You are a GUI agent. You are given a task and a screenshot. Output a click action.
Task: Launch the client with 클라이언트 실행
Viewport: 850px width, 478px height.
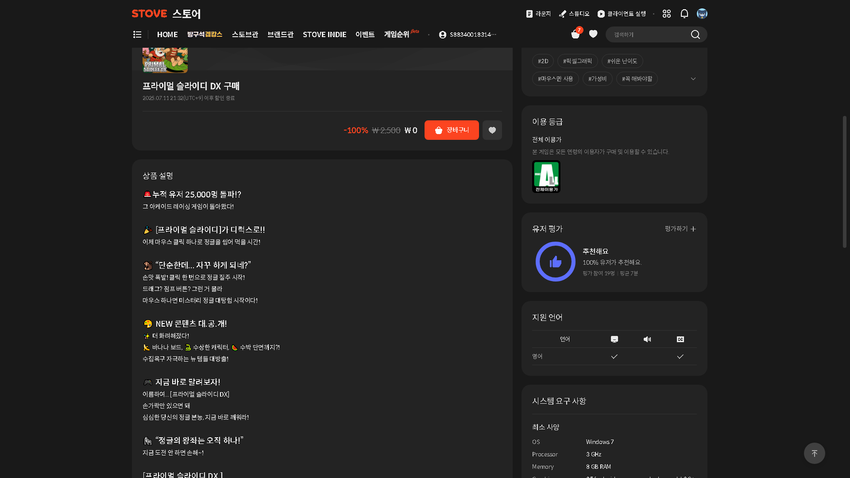click(x=622, y=14)
